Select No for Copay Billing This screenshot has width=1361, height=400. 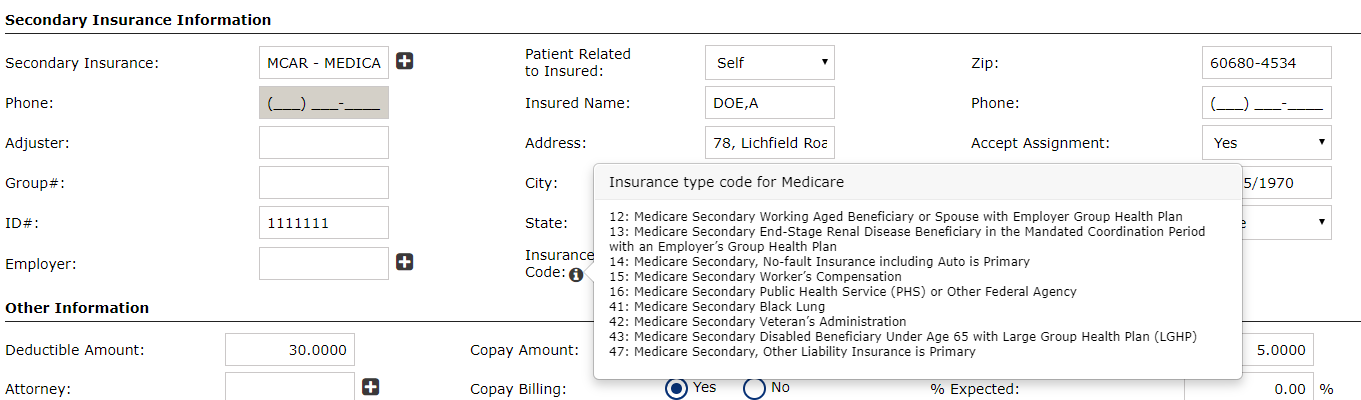pos(754,388)
